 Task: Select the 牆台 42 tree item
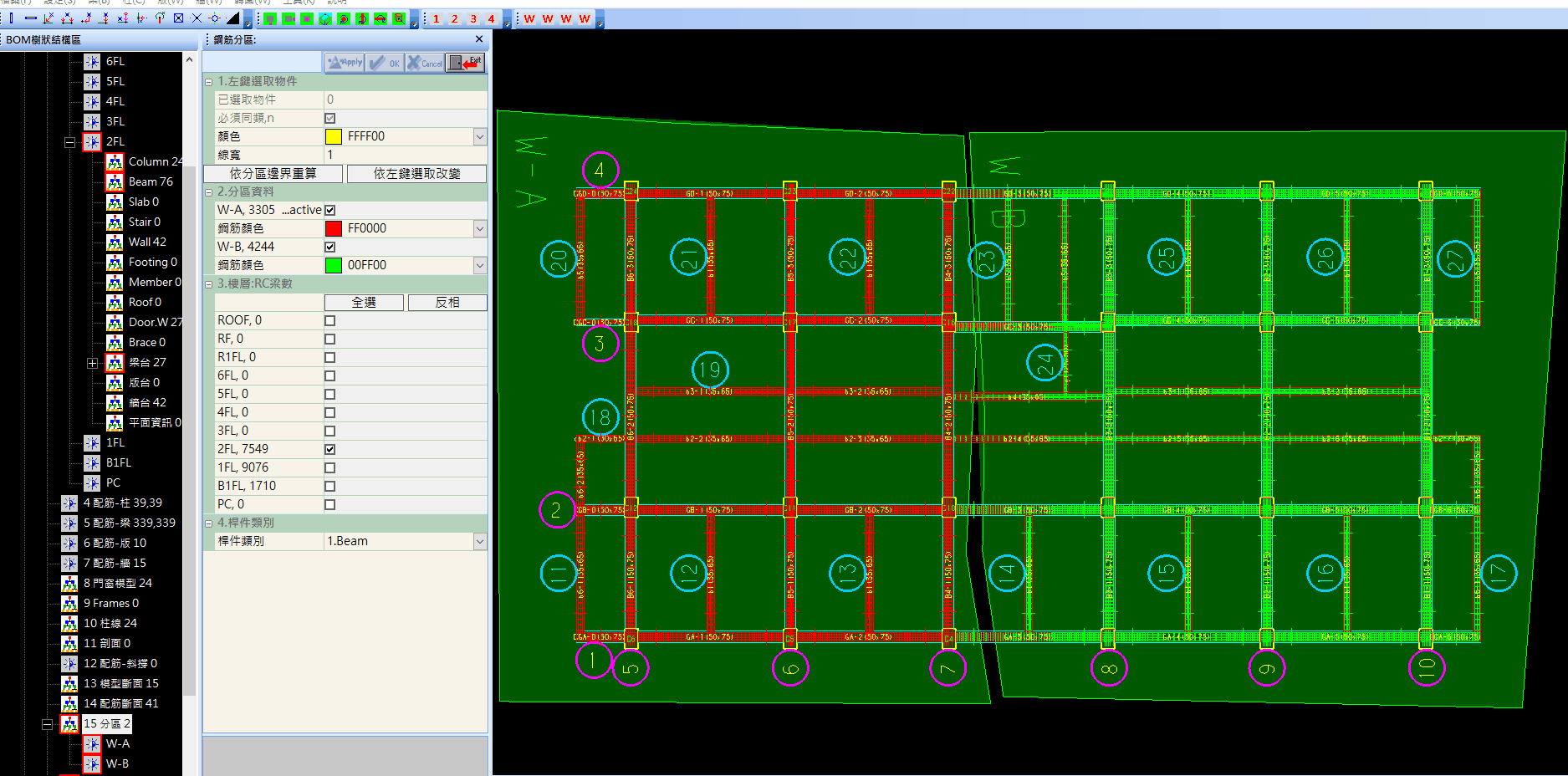click(147, 402)
